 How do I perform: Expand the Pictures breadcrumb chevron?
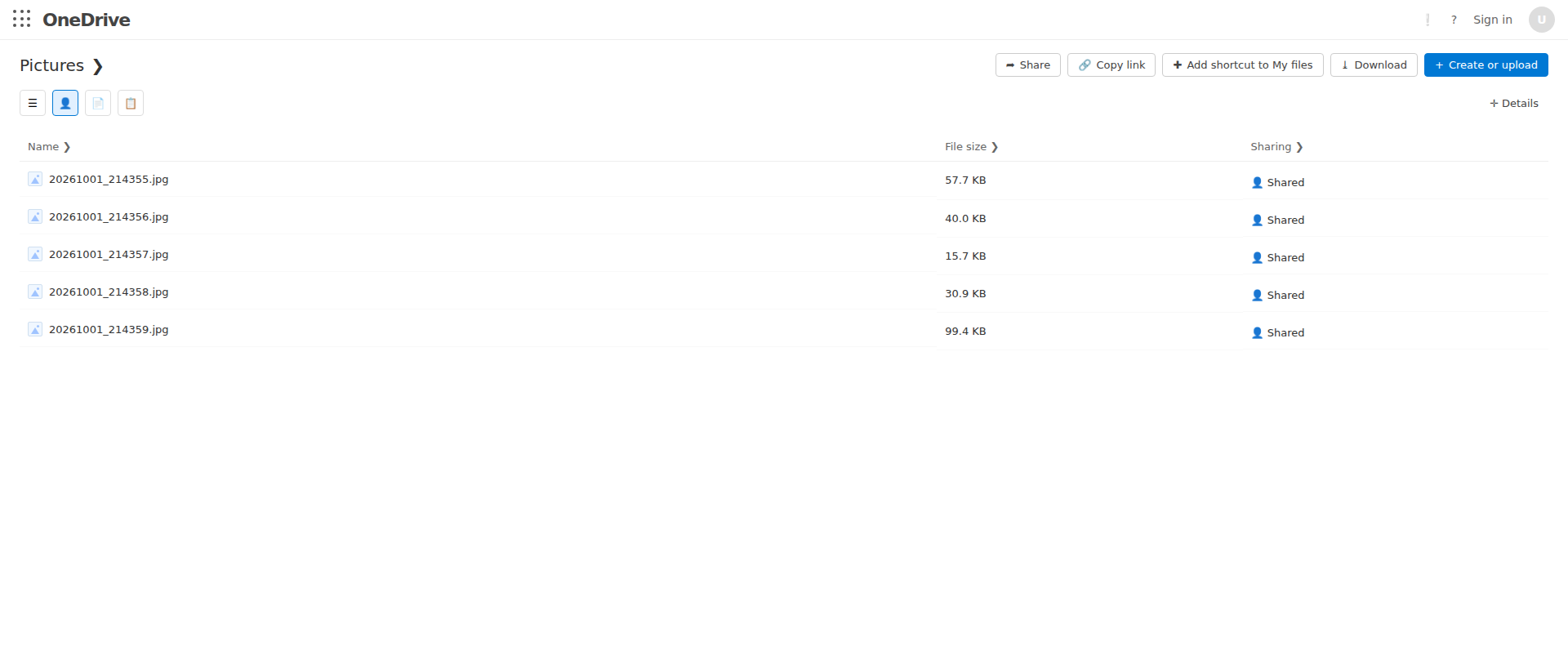pos(98,66)
